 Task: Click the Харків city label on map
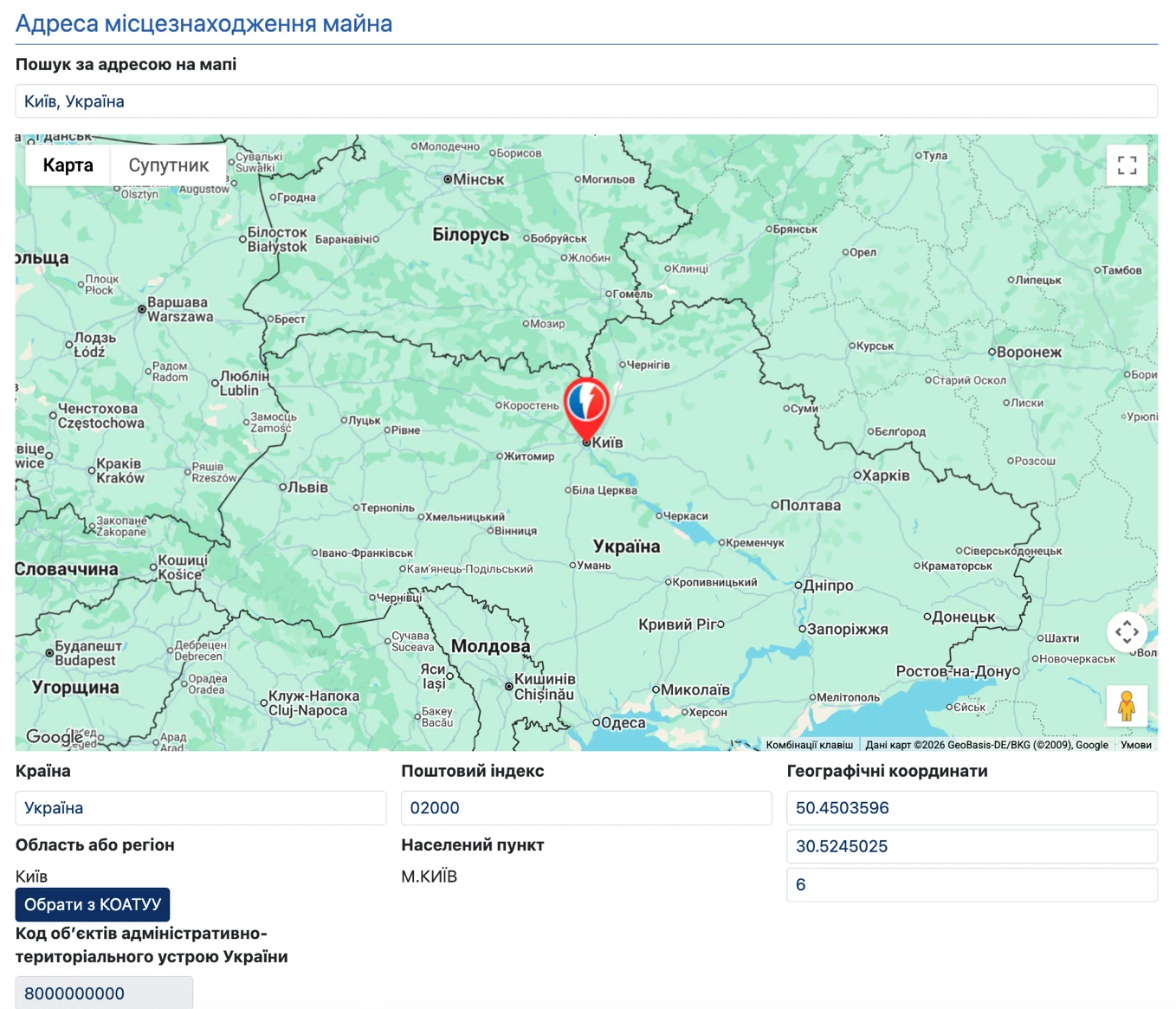(x=886, y=475)
